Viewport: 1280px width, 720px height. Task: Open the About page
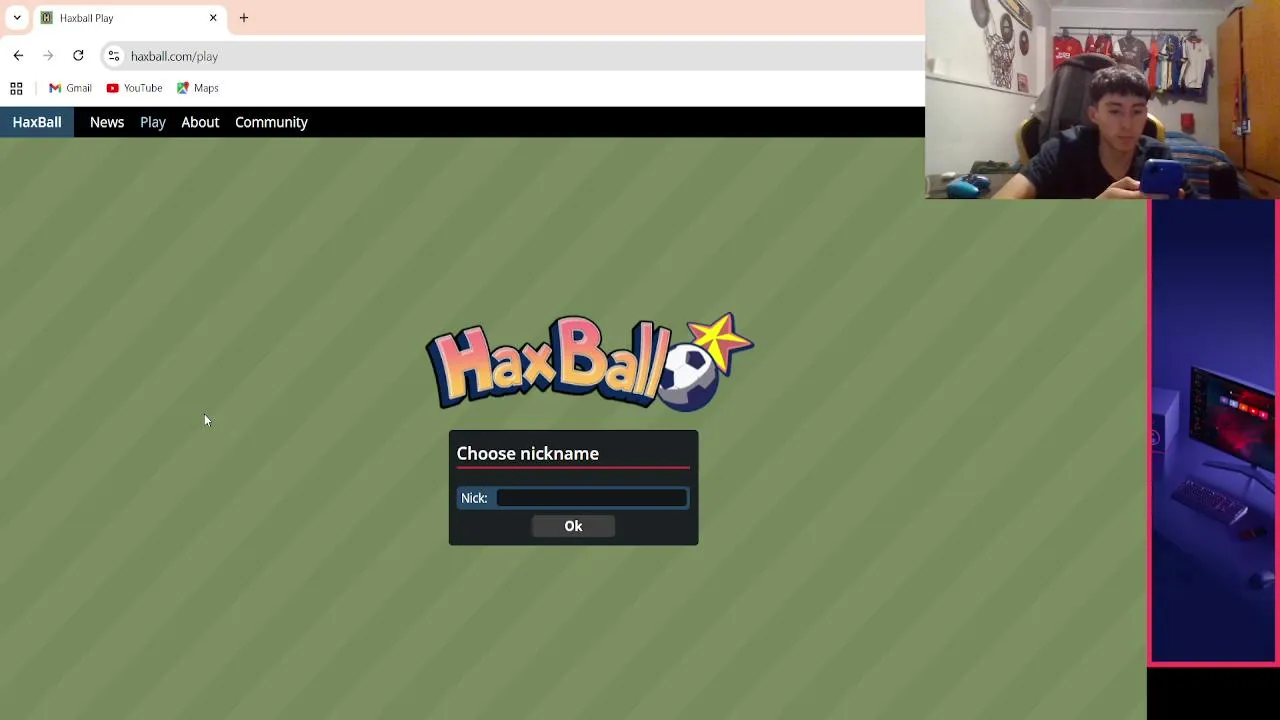click(x=200, y=122)
